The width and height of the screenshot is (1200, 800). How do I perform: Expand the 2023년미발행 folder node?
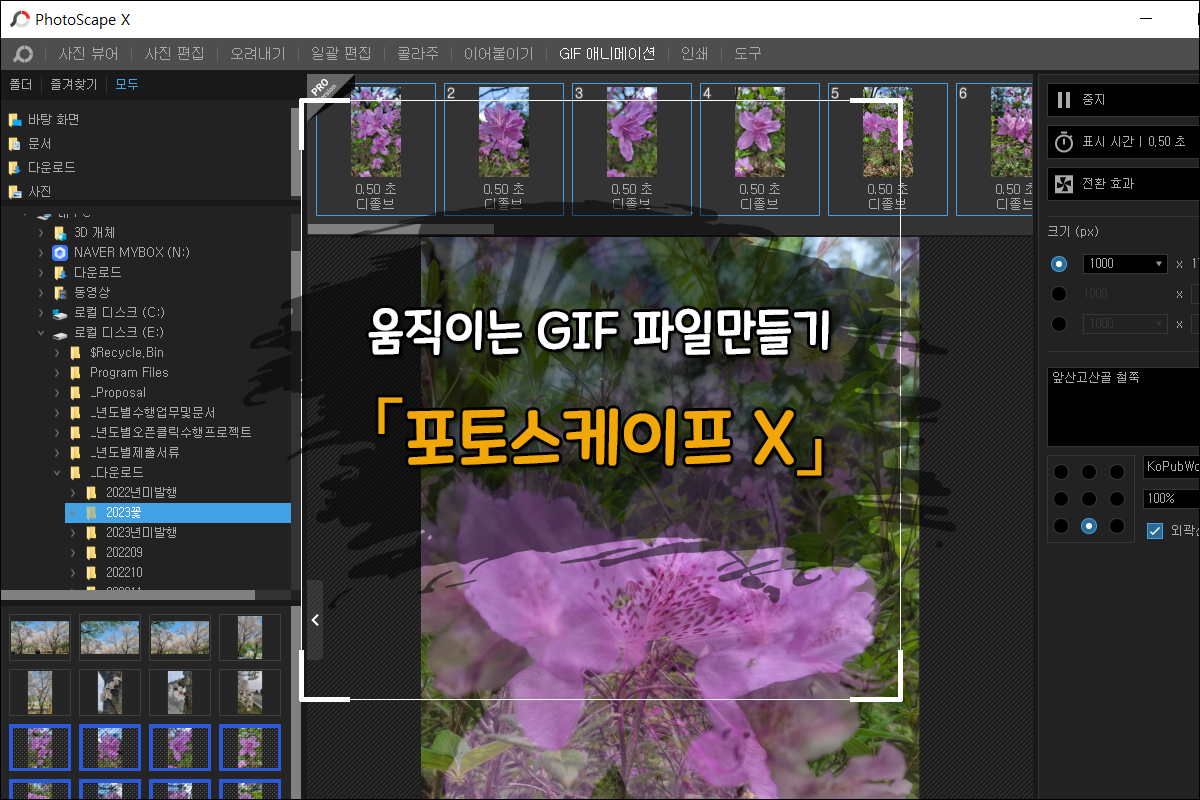click(73, 533)
